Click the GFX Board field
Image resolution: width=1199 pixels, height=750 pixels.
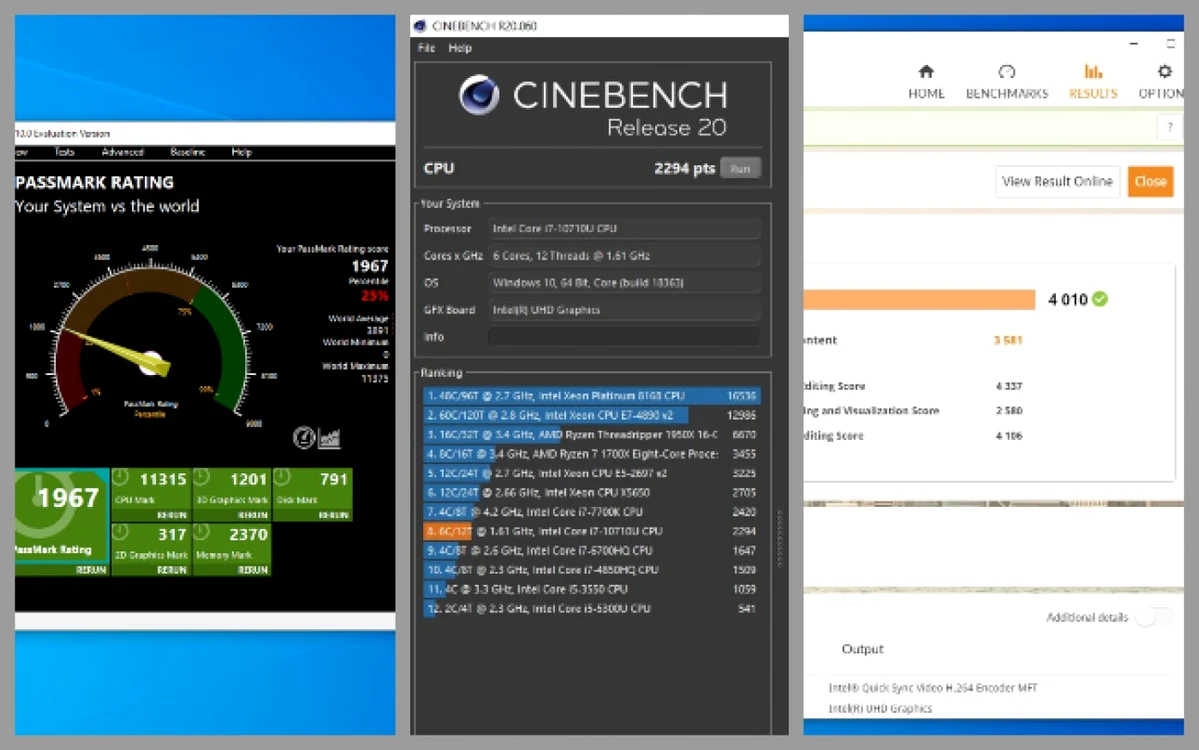click(x=624, y=310)
